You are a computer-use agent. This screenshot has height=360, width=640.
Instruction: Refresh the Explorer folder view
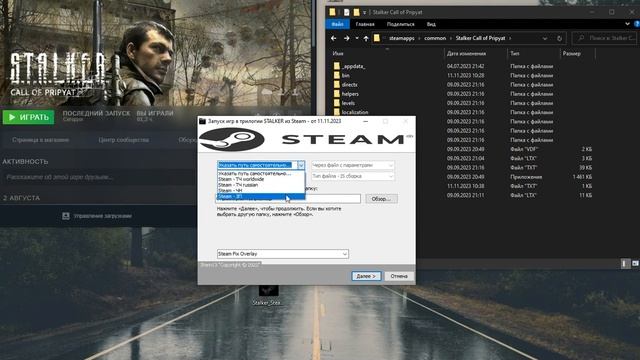(x=559, y=38)
